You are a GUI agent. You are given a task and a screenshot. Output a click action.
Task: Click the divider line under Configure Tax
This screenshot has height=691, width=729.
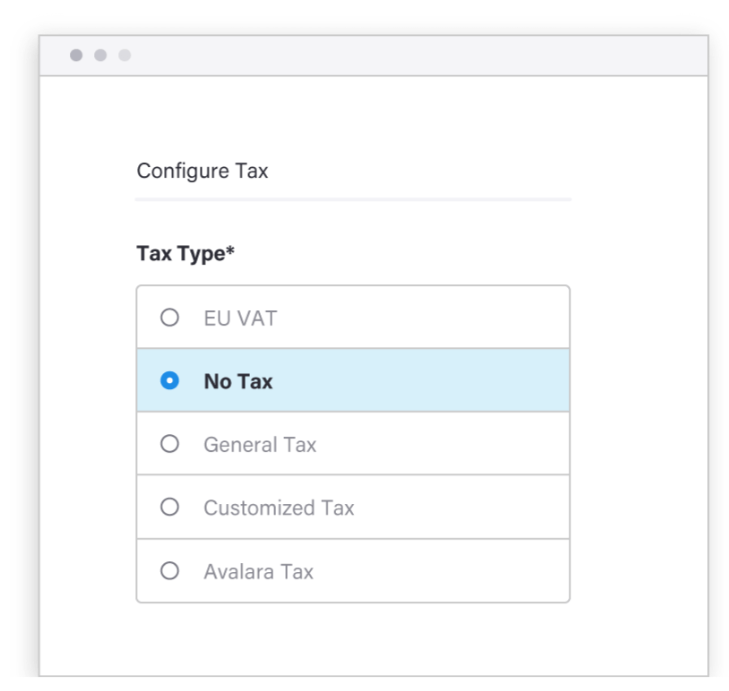tap(353, 199)
